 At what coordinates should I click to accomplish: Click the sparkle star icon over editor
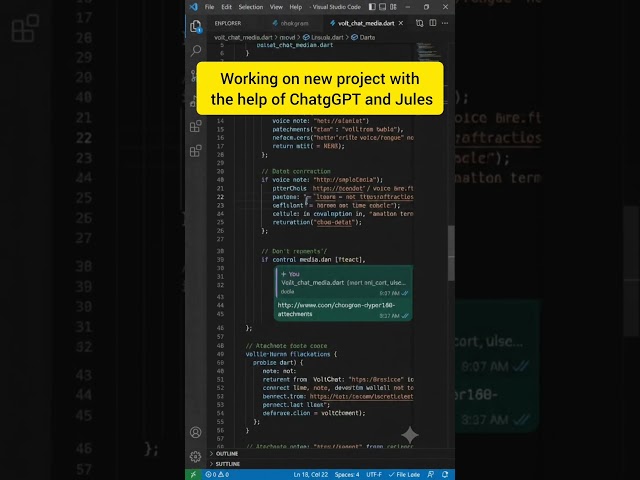(410, 435)
